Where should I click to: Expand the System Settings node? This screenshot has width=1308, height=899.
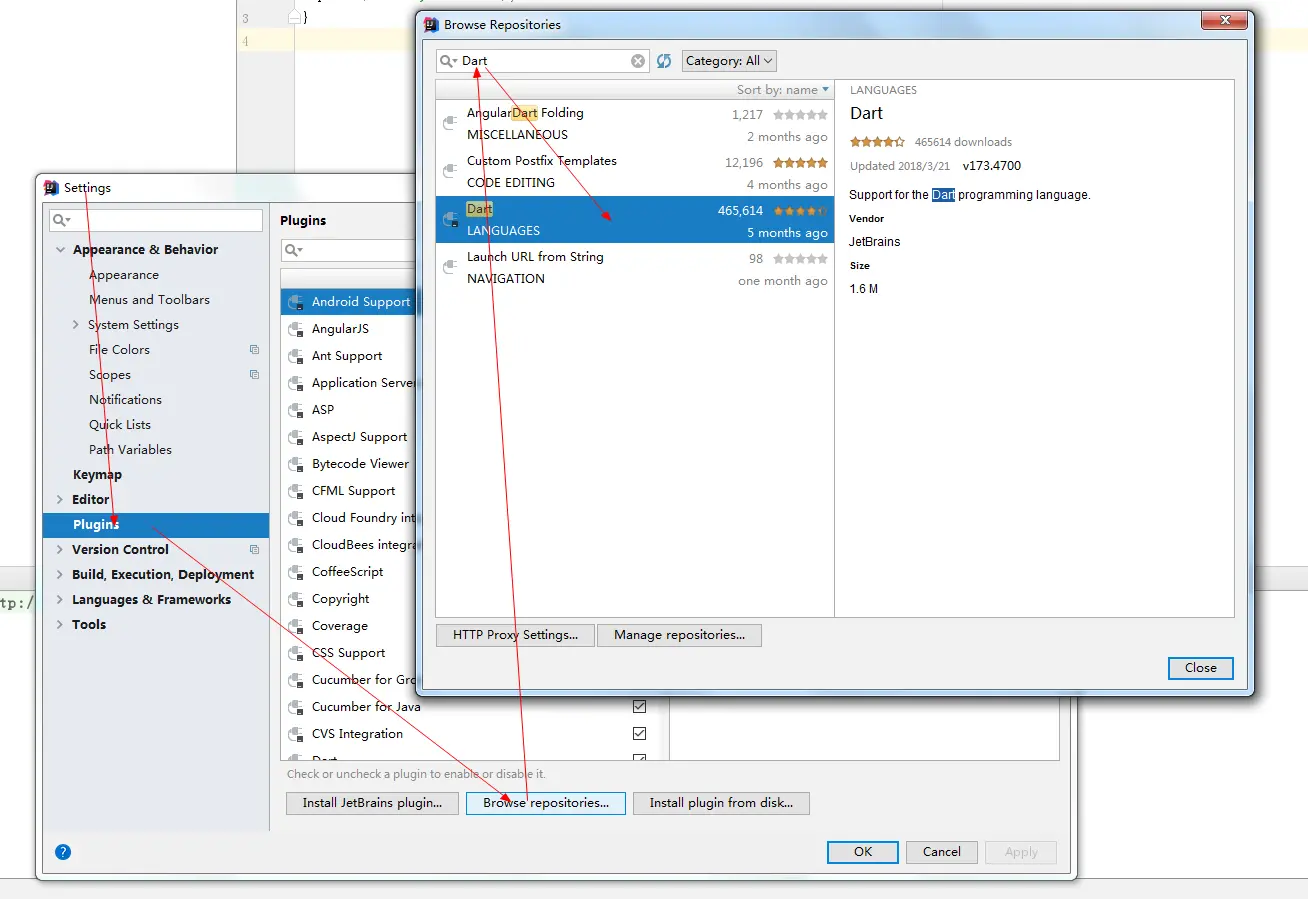point(76,325)
